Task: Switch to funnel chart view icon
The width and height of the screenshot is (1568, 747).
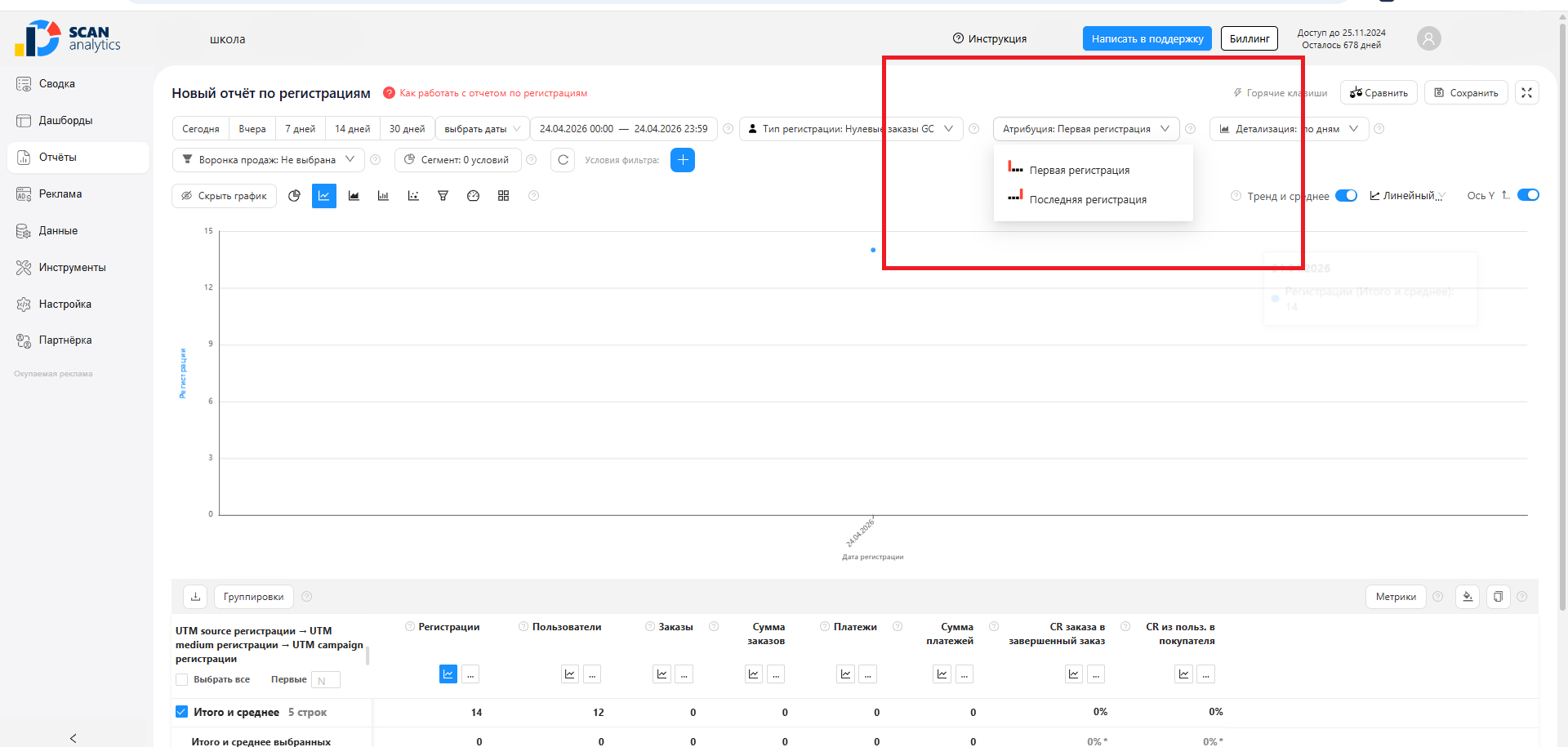Action: click(x=443, y=196)
